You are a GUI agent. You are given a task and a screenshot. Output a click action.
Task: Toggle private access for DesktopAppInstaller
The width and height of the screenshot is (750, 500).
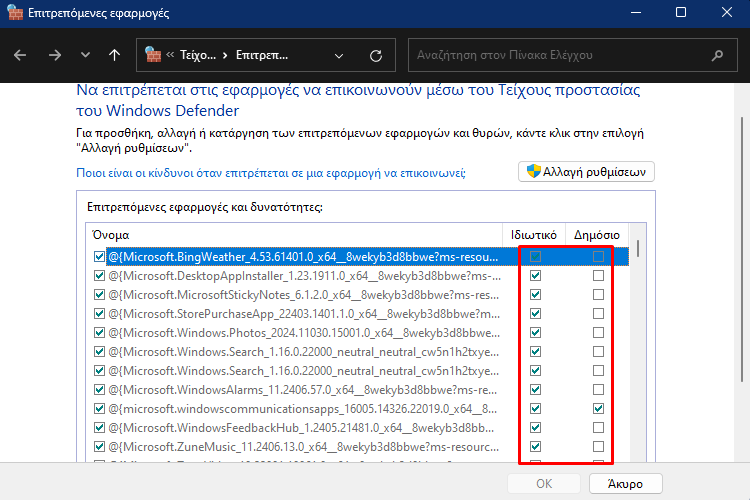[x=535, y=276]
